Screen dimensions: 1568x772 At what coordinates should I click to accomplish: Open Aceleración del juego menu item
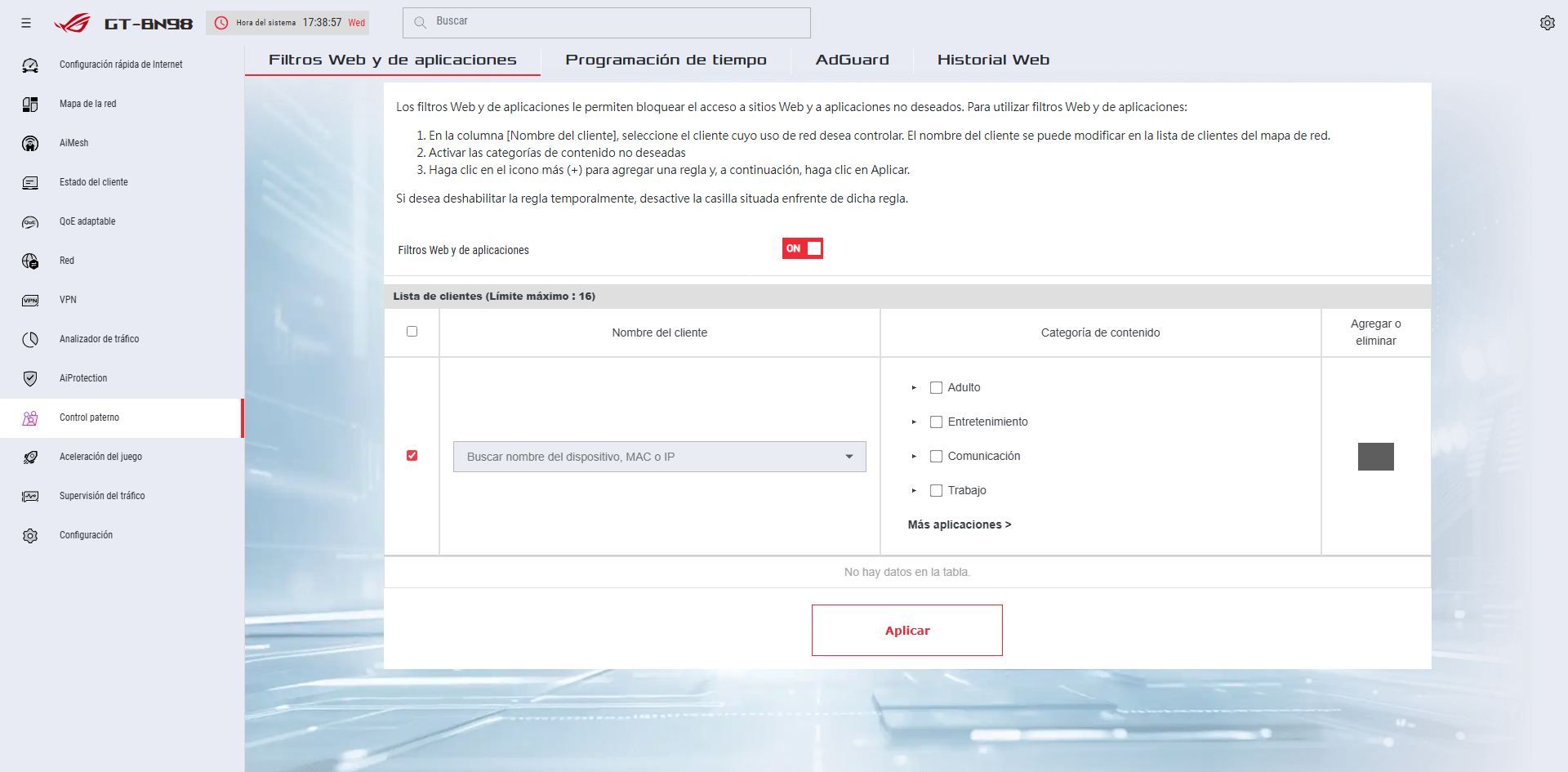click(x=122, y=457)
